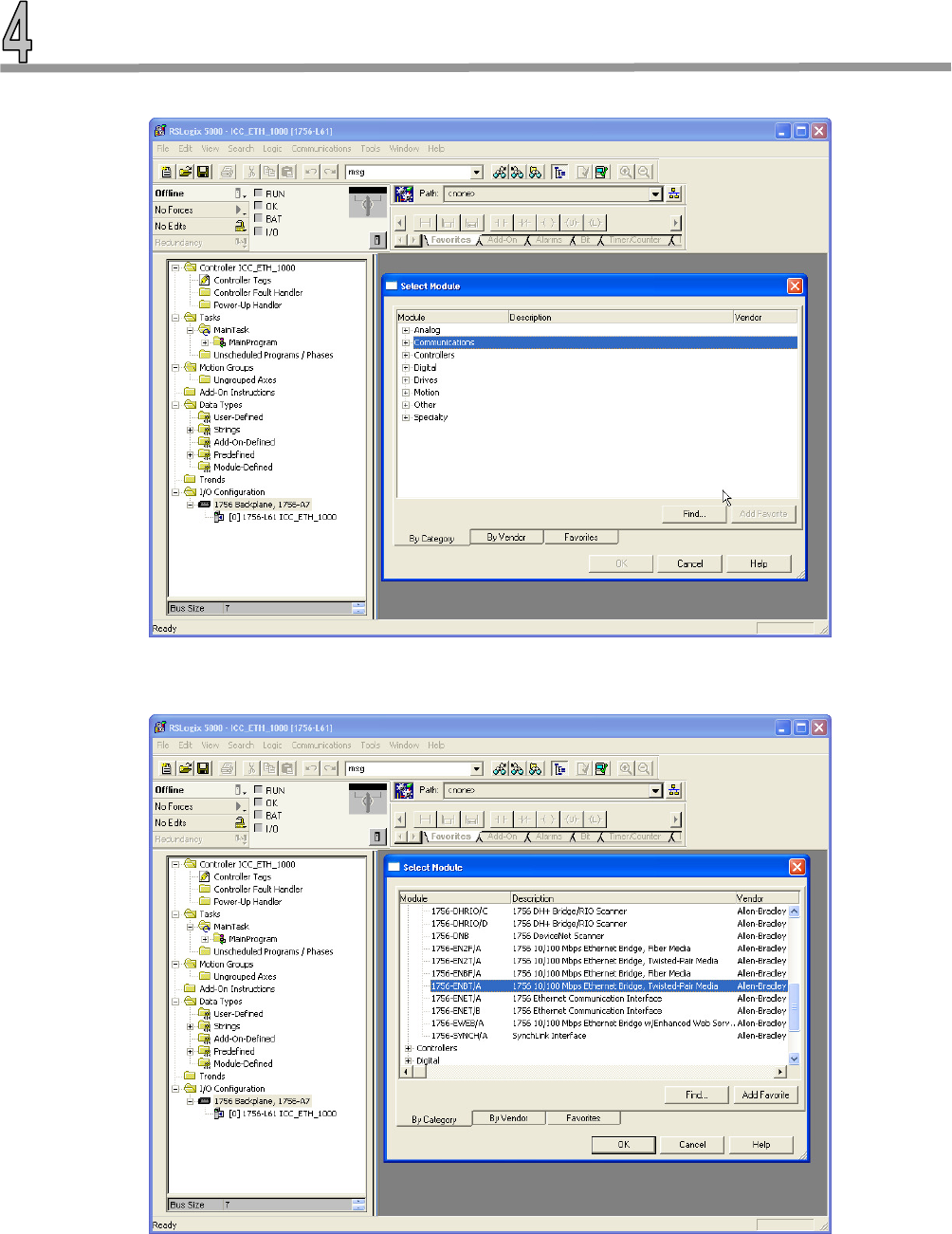The width and height of the screenshot is (952, 1234).
Task: Click RSWho network icon beside Path, upper window
Action: tap(674, 193)
